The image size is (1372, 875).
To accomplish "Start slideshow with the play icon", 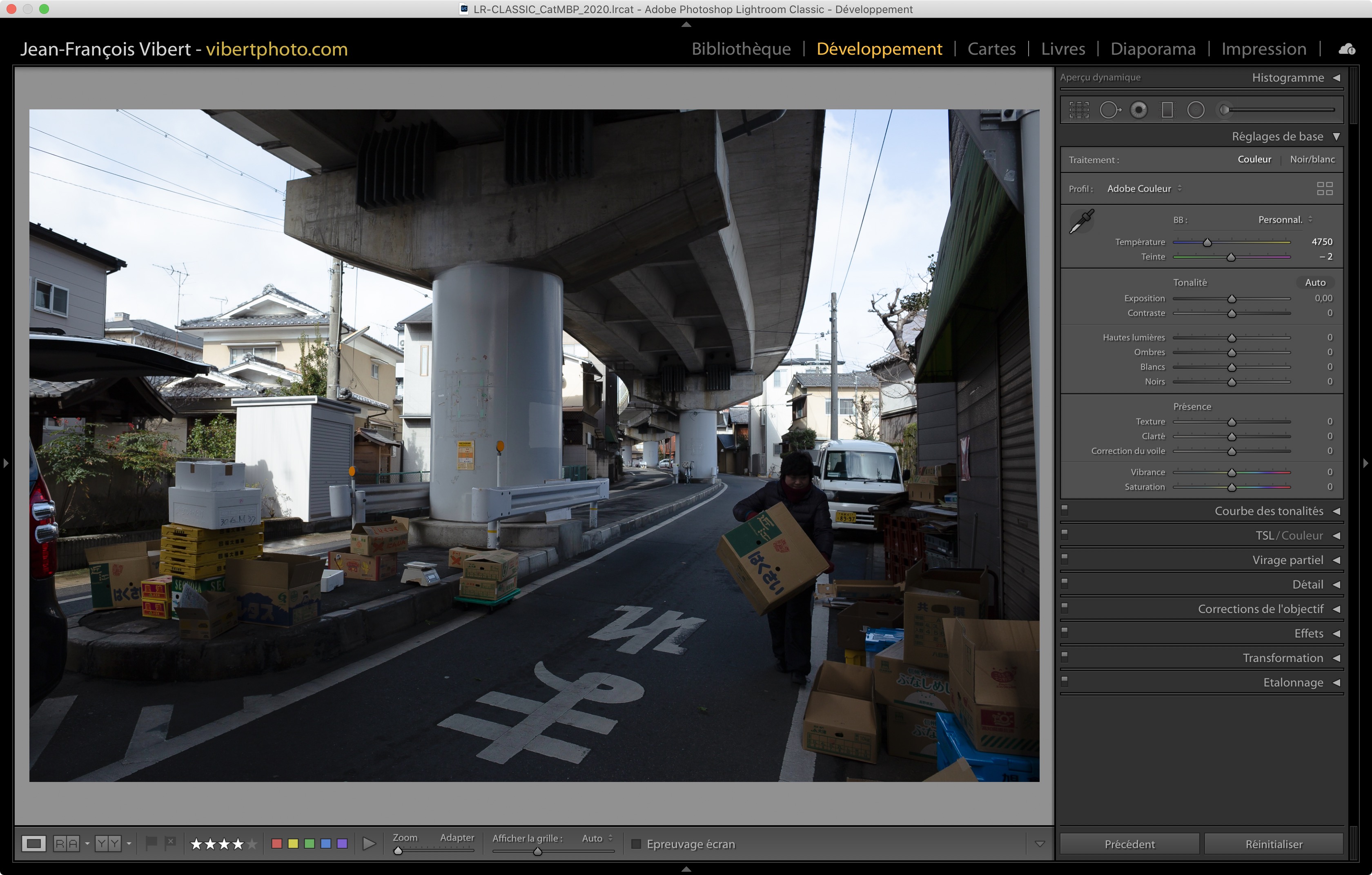I will (369, 844).
